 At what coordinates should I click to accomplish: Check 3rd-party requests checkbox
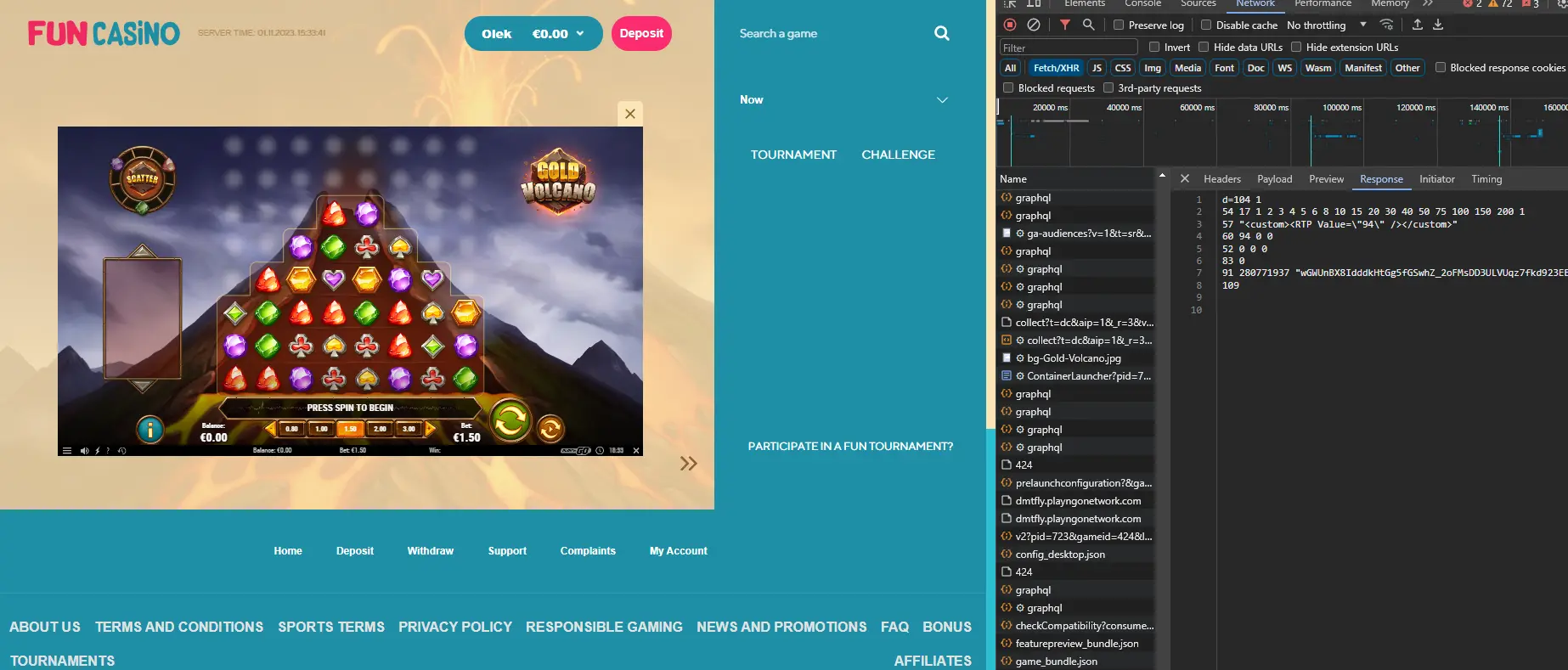(1108, 87)
